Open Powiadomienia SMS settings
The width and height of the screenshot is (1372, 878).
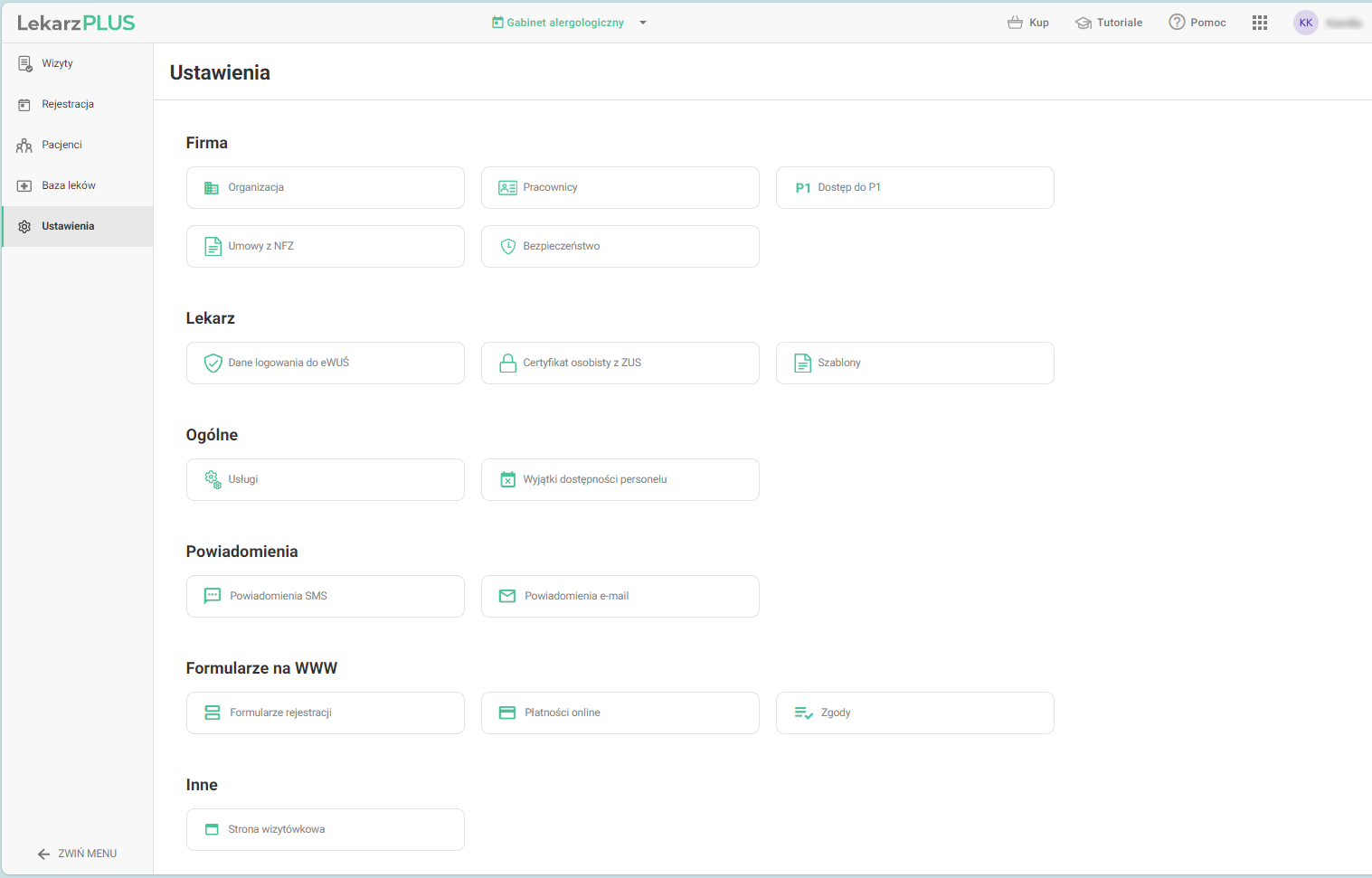325,597
